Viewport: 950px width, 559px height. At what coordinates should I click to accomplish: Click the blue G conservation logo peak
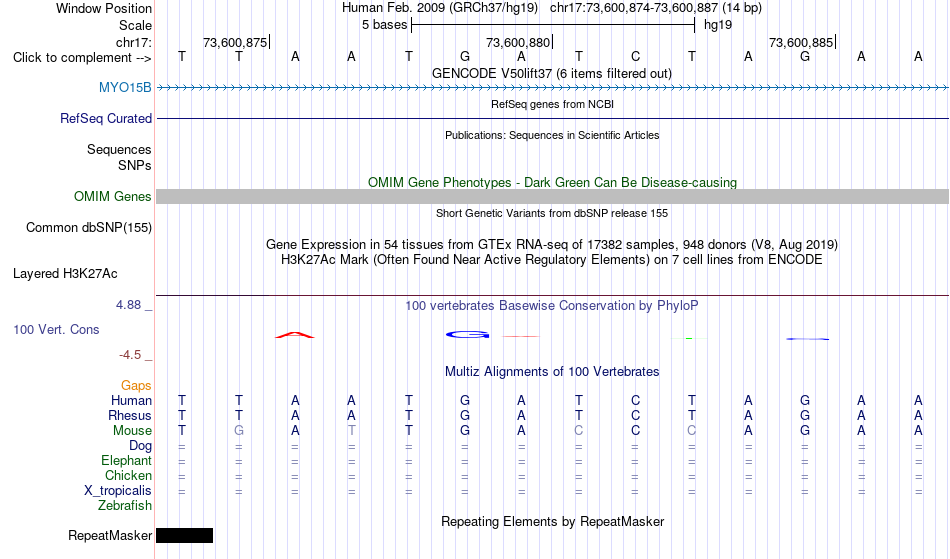tap(467, 334)
